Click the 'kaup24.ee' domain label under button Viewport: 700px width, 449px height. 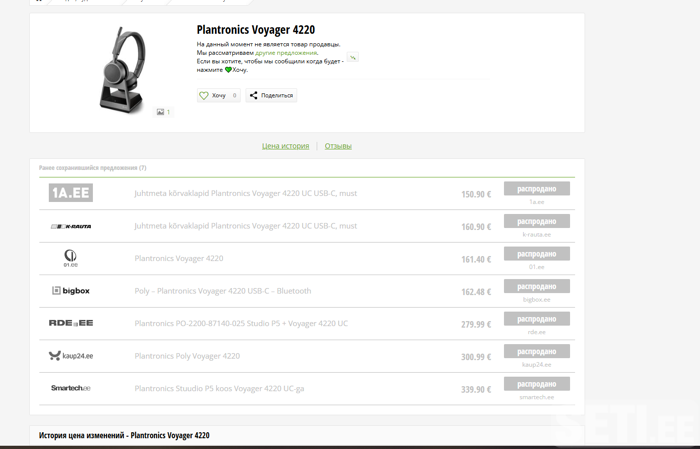point(537,365)
